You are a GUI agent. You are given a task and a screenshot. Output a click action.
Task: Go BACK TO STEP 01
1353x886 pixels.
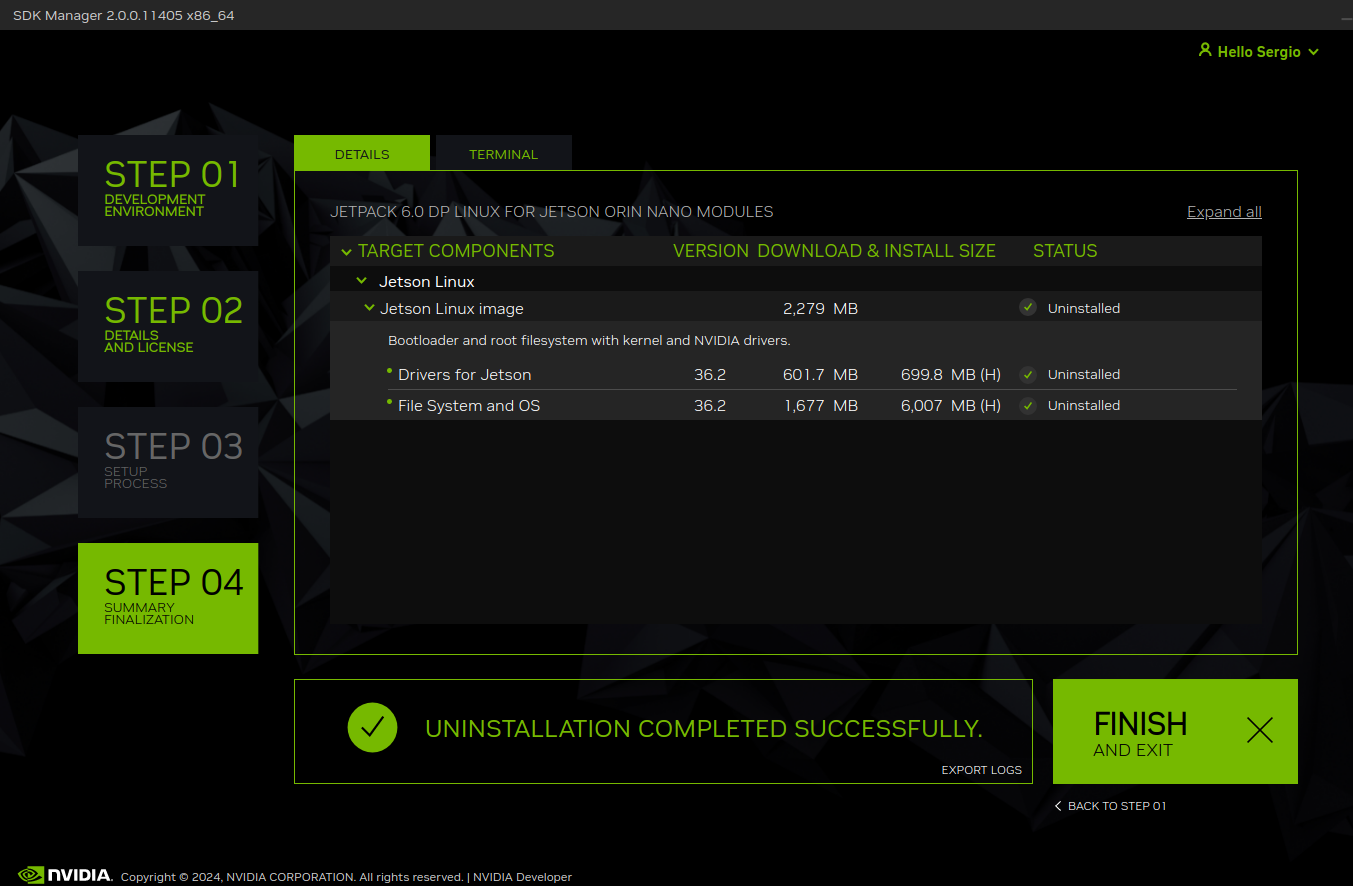(x=1117, y=806)
